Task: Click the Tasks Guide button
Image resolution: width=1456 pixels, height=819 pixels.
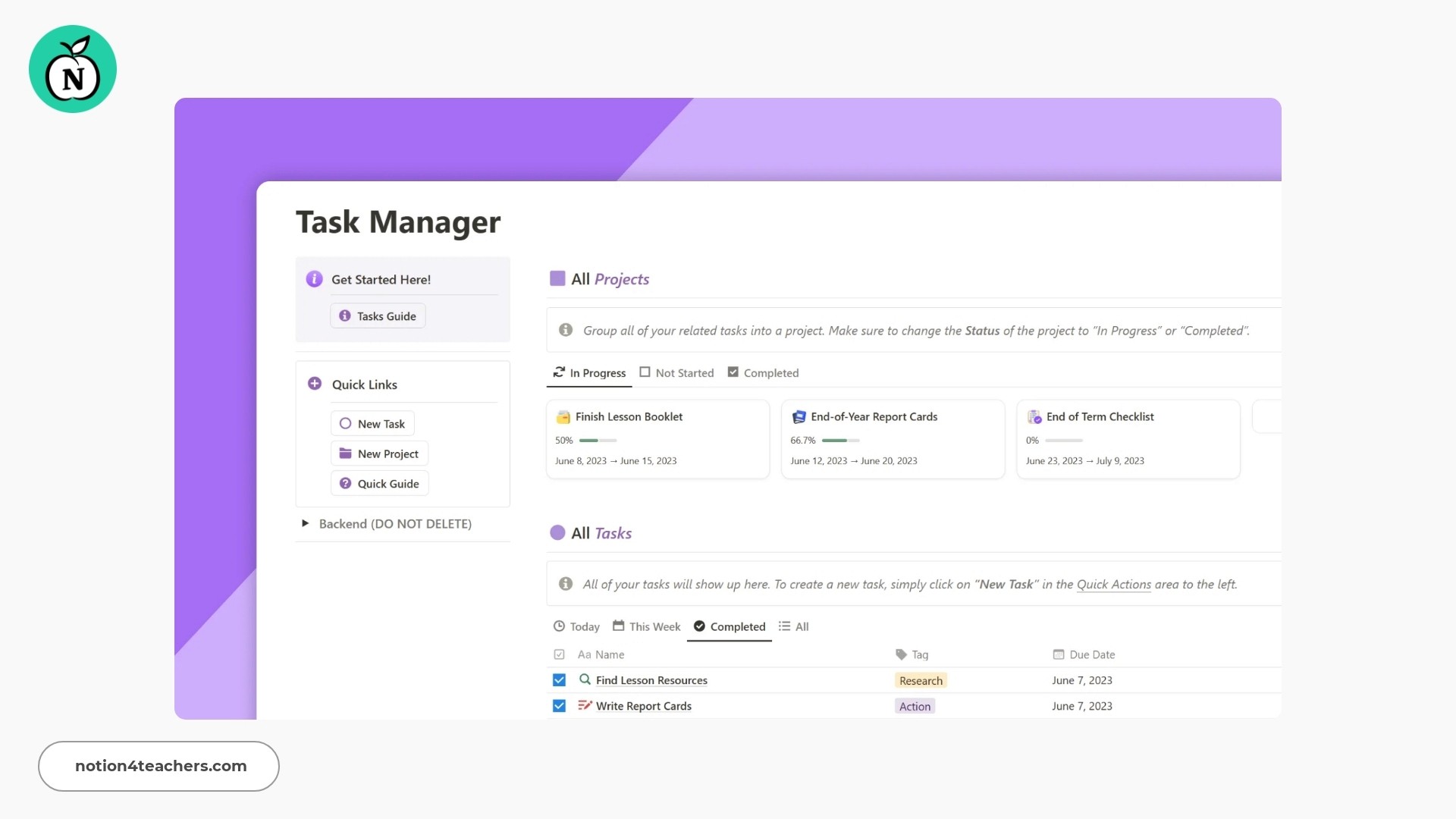Action: (386, 316)
